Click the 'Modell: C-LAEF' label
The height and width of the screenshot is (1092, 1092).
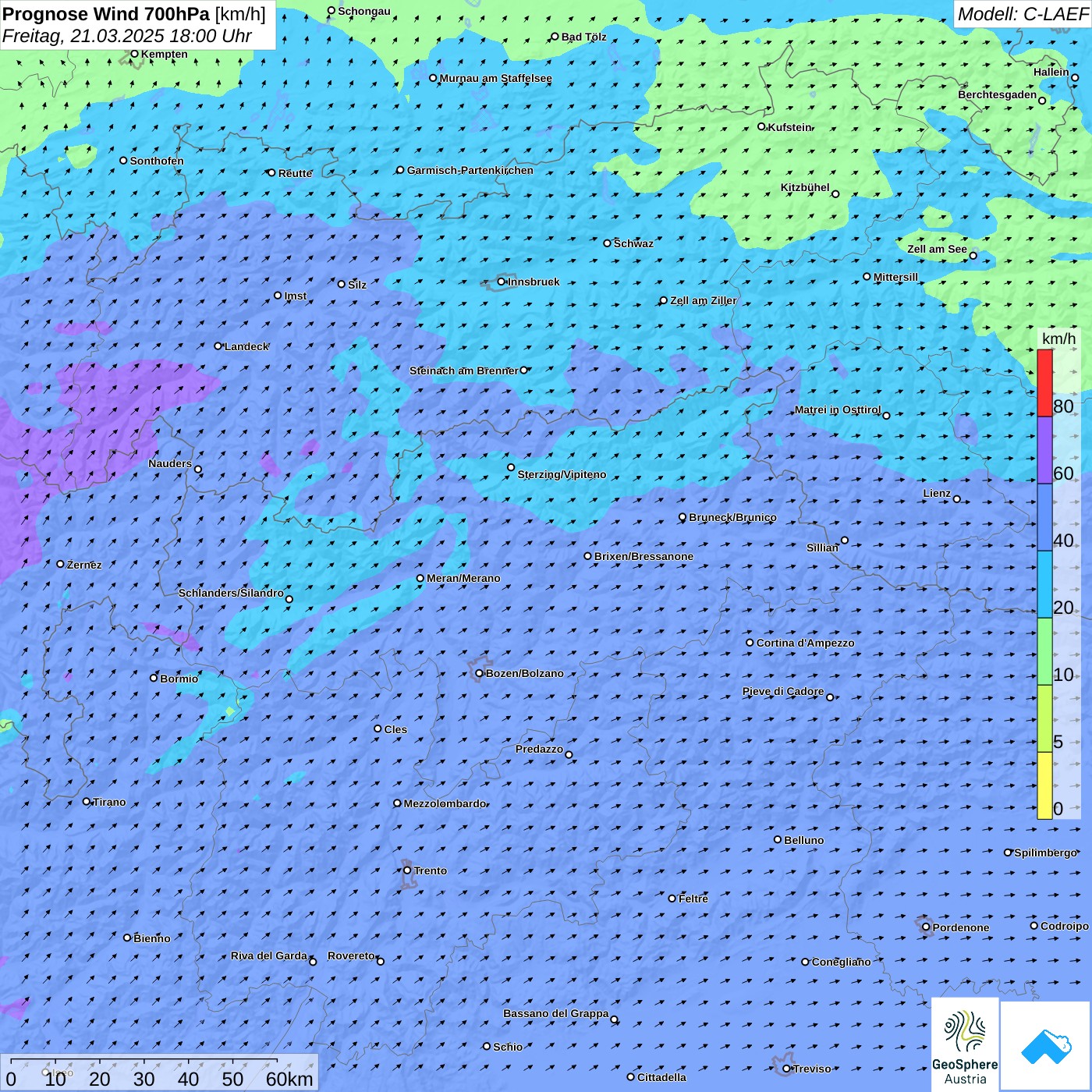click(x=1023, y=14)
